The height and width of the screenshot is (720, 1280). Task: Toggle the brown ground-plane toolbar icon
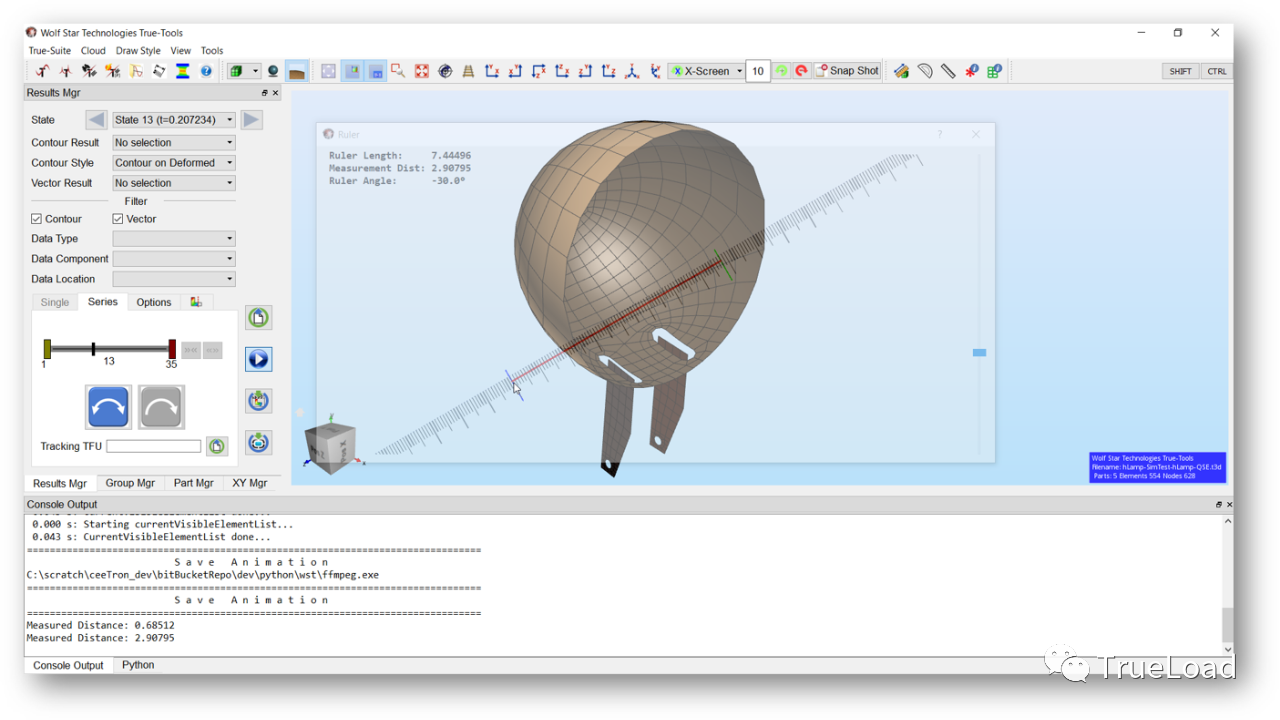click(296, 71)
